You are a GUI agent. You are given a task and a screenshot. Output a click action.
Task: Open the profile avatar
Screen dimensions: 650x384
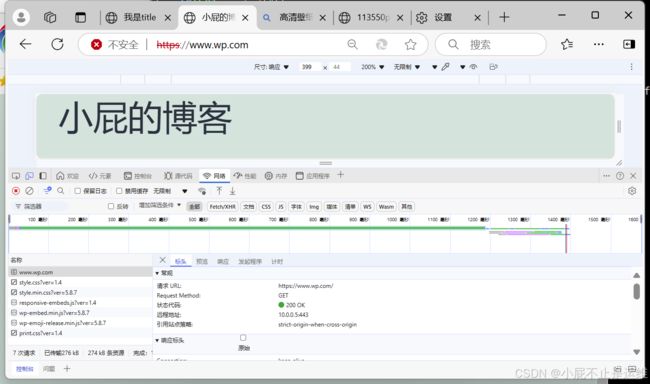21,17
